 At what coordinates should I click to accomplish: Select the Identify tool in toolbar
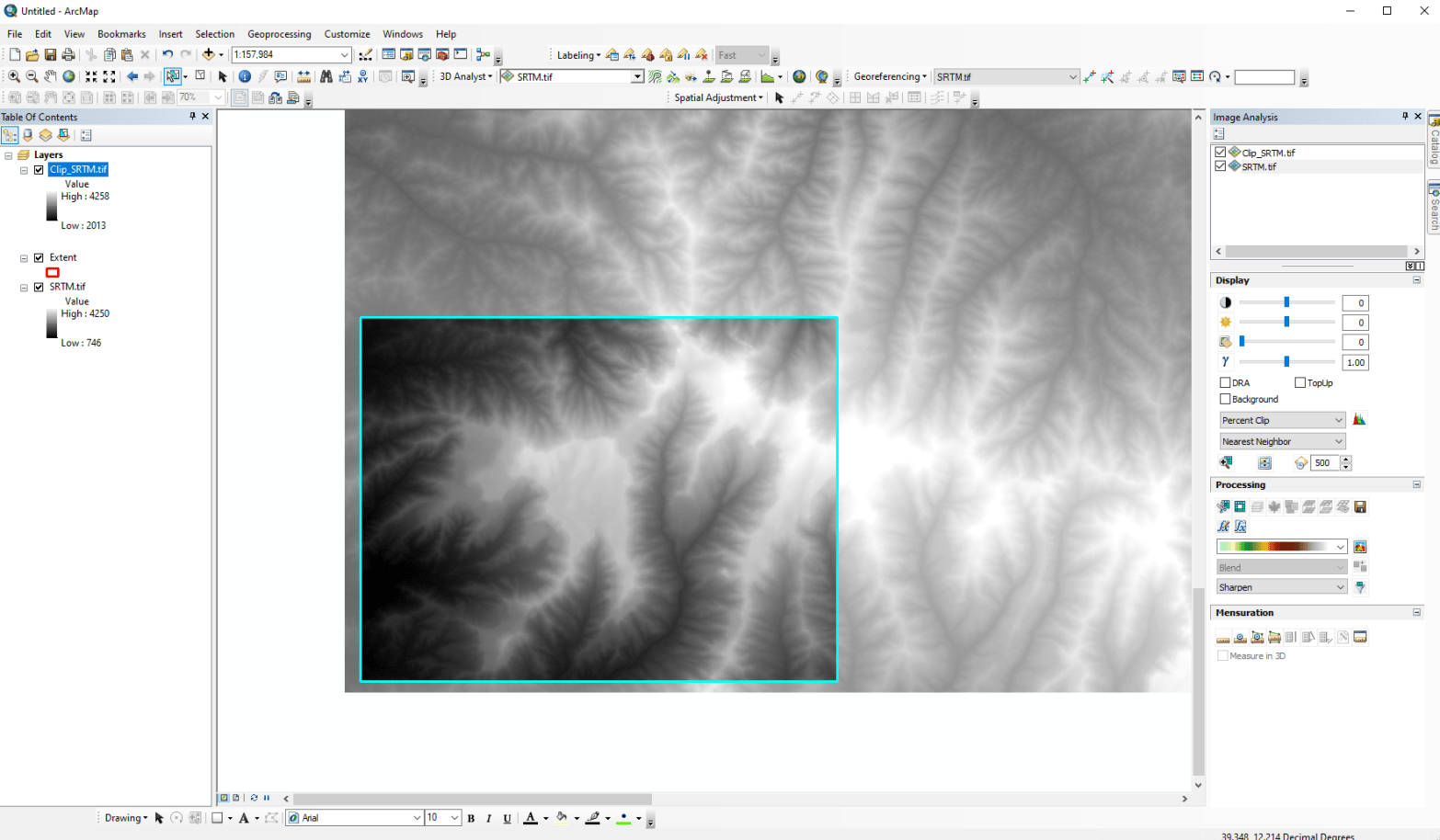pos(245,77)
